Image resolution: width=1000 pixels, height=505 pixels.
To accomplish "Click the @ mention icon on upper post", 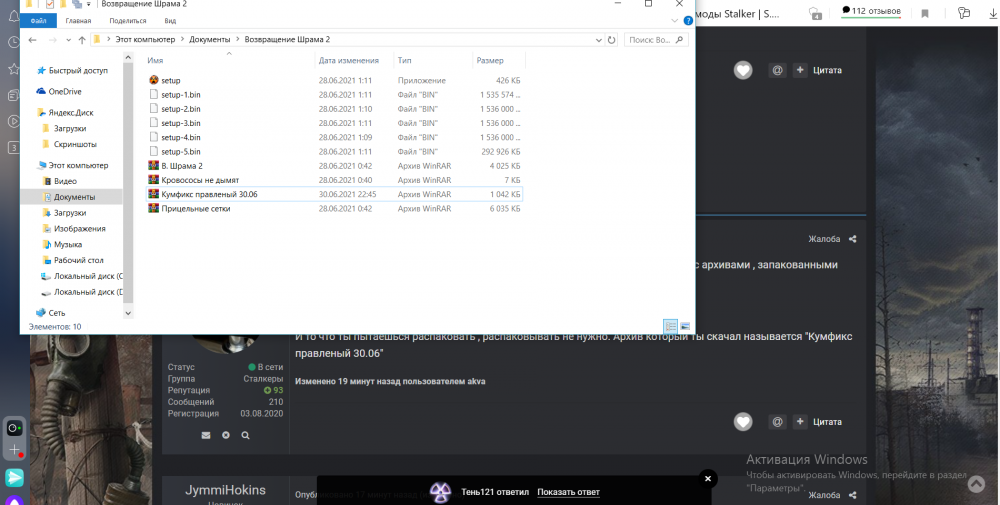I will (777, 70).
